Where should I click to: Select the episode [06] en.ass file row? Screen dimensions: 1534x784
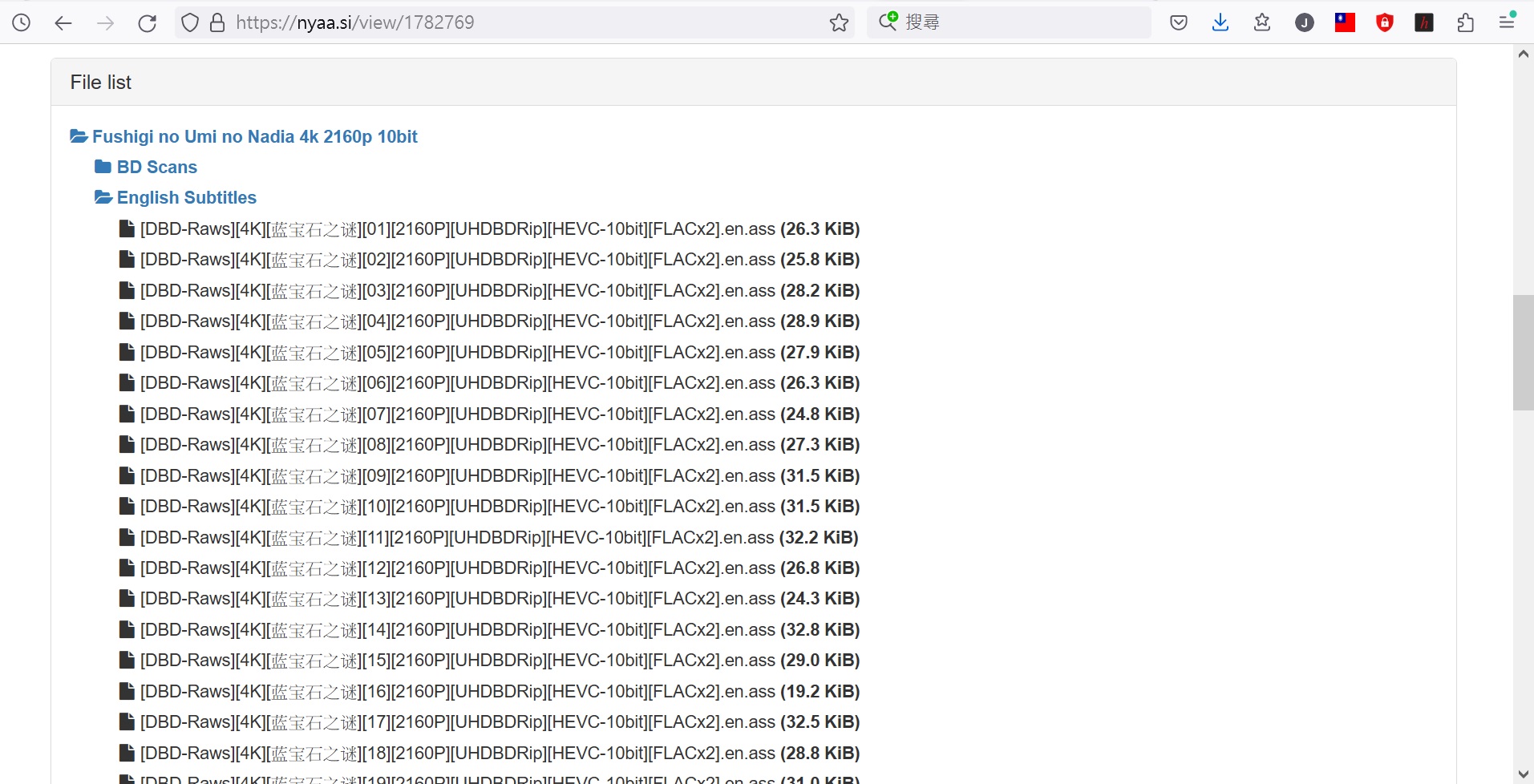(489, 383)
